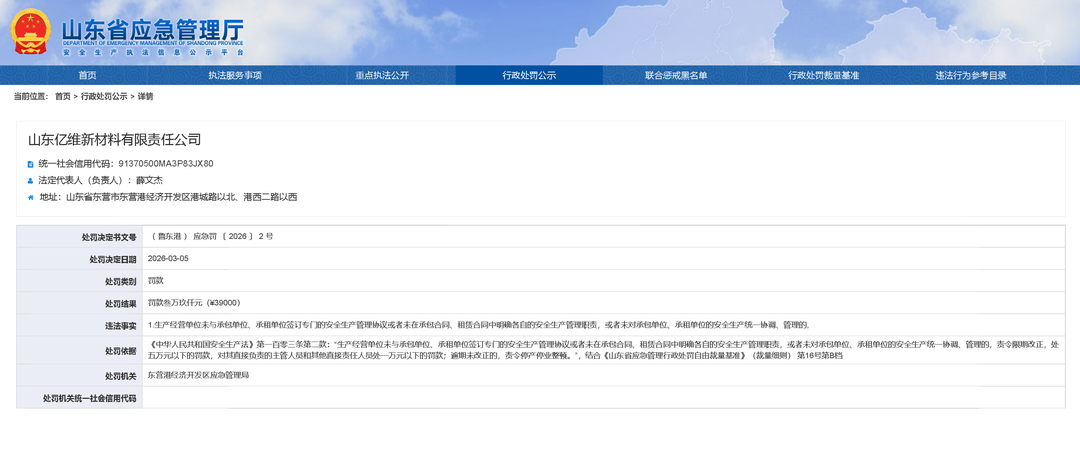Viewport: 1080px width, 452px height.
Task: Select the 行政处罚公示 nav tab
Action: pyautogui.click(x=529, y=75)
